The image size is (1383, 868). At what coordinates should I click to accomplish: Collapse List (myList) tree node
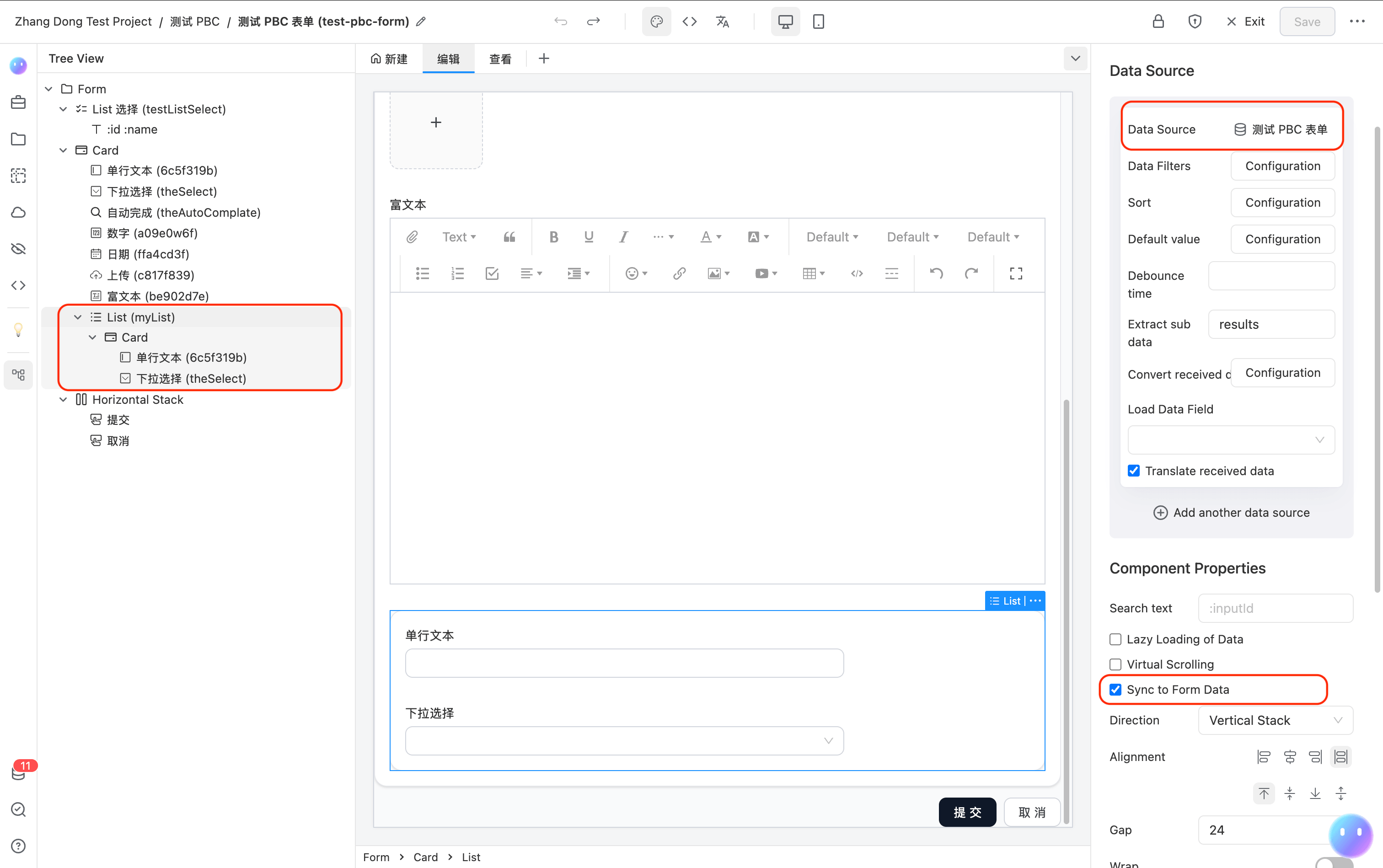coord(77,317)
